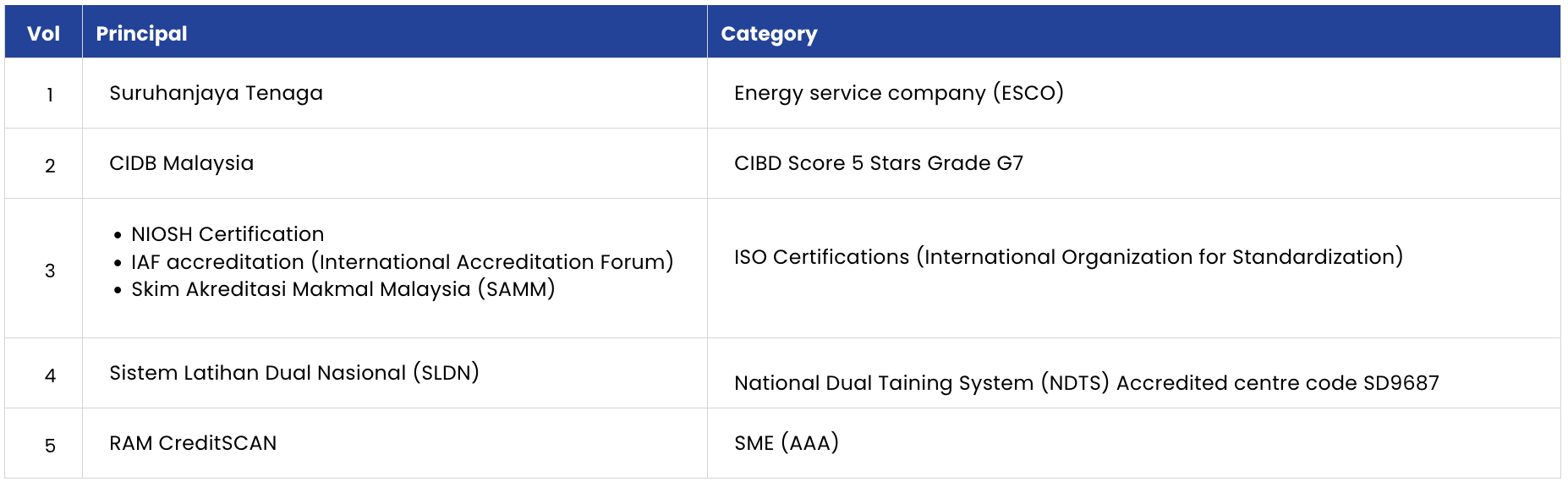Click row number 5 in Vol column
Viewport: 1568px width, 482px height.
(50, 446)
